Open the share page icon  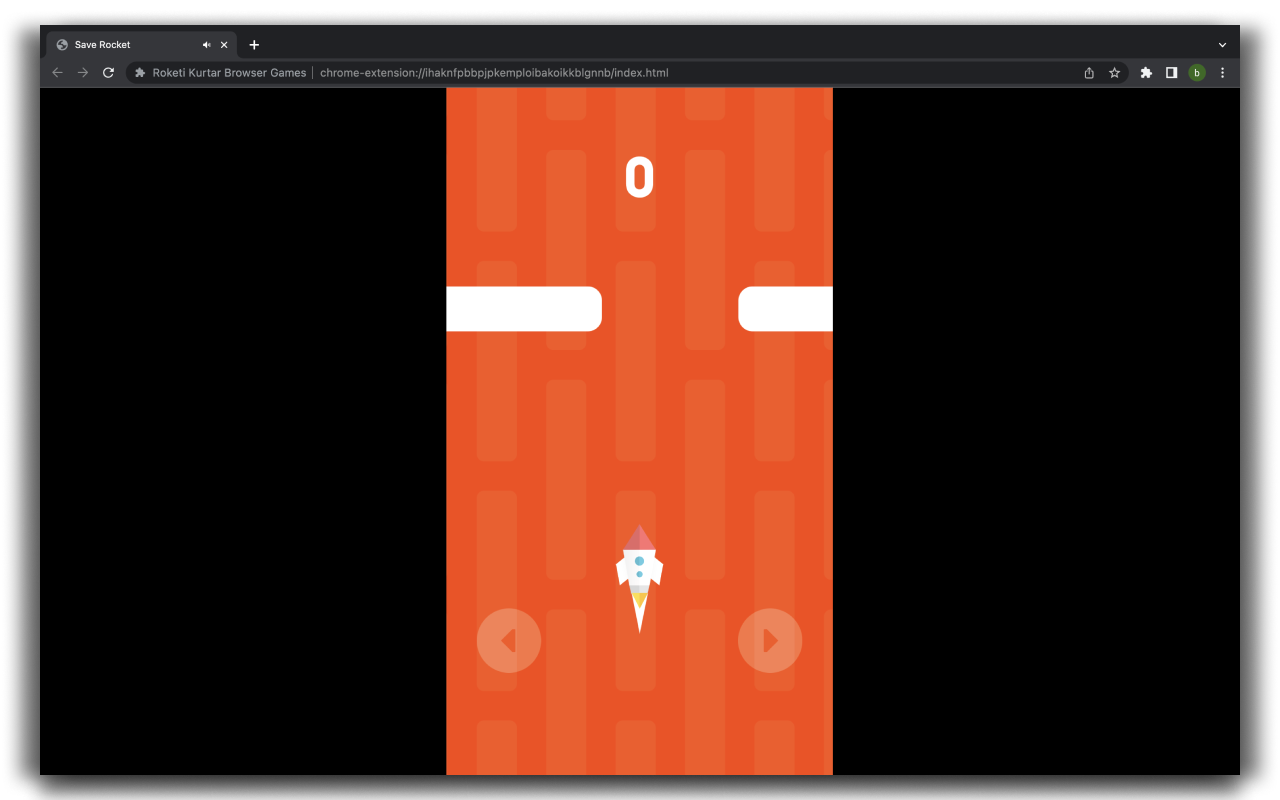point(1089,72)
